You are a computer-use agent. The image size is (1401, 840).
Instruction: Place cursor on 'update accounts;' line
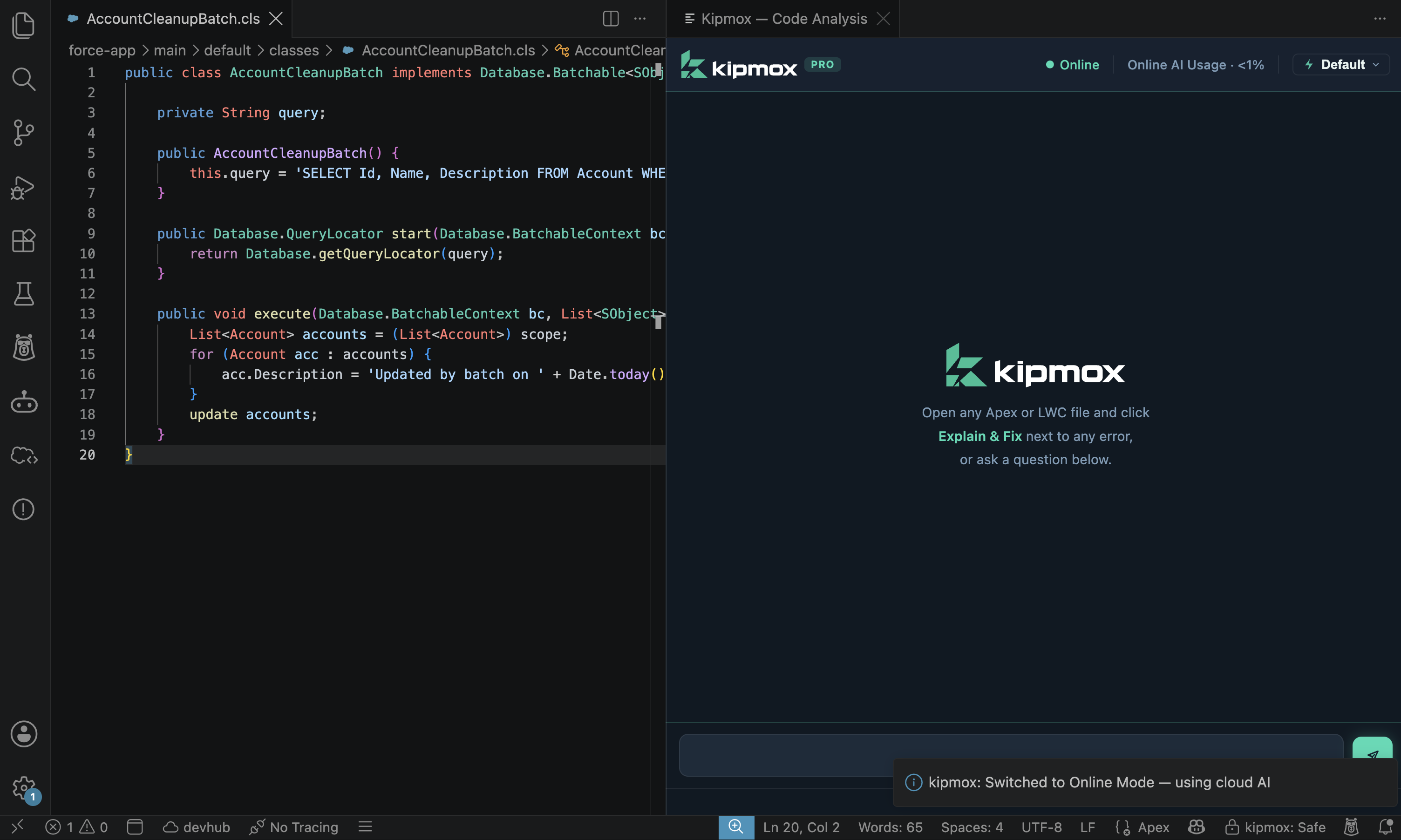click(253, 414)
